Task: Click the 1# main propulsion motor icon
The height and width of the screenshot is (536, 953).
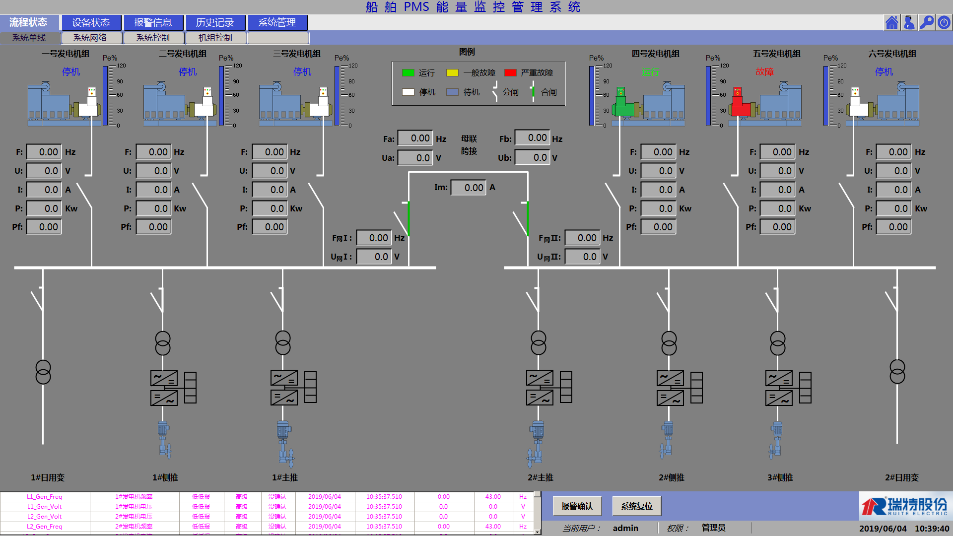Action: point(283,441)
